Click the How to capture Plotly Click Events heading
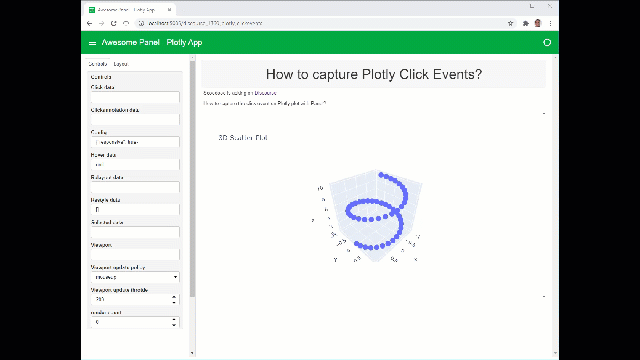This screenshot has width=640, height=360. pos(374,74)
